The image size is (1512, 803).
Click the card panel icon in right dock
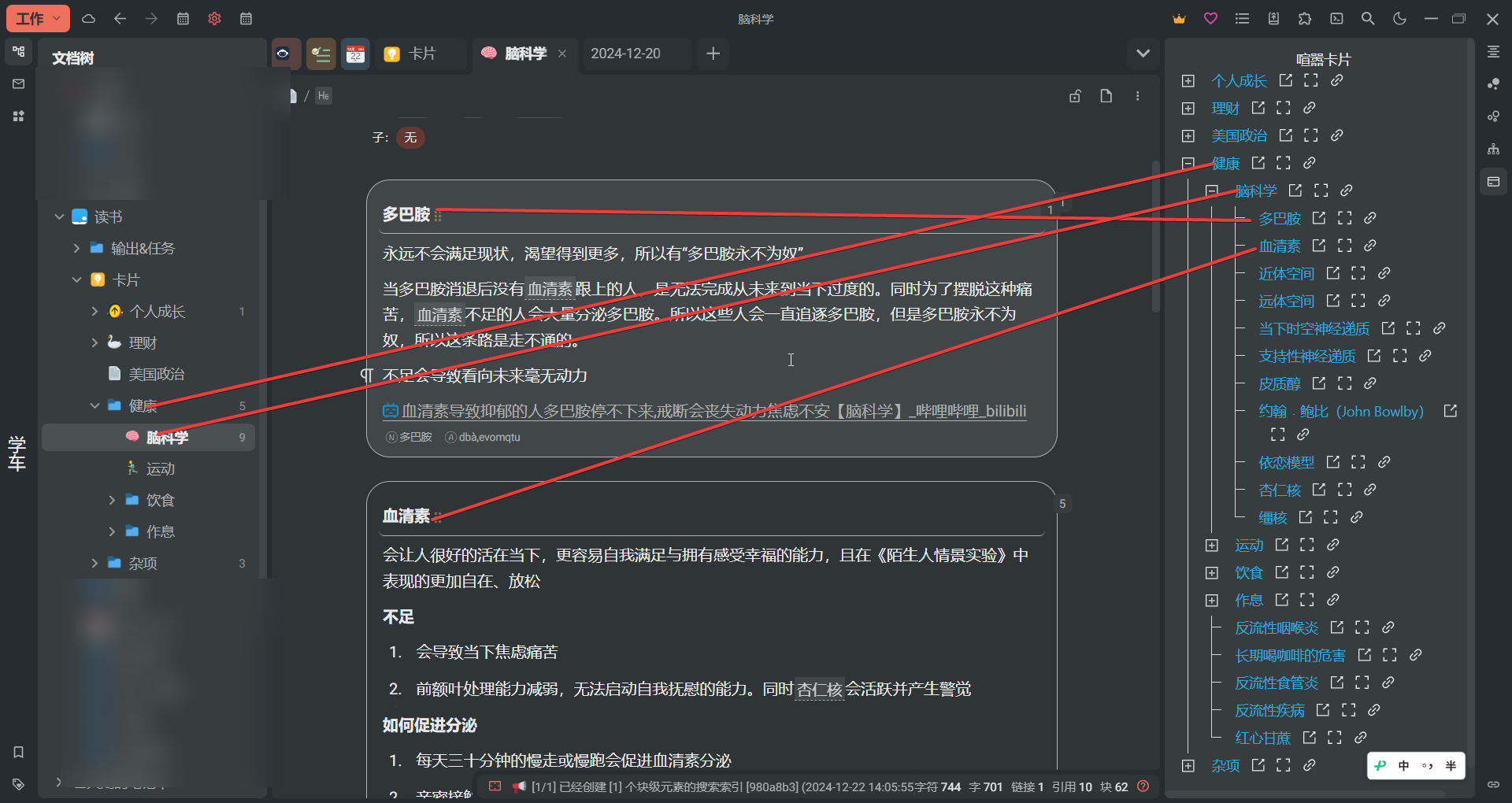pyautogui.click(x=1493, y=182)
